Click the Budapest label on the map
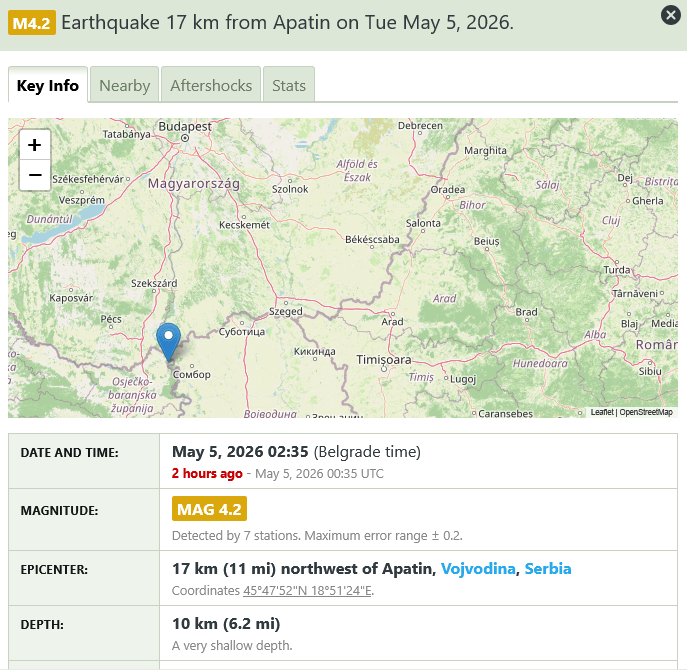Image resolution: width=687 pixels, height=670 pixels. pyautogui.click(x=185, y=127)
